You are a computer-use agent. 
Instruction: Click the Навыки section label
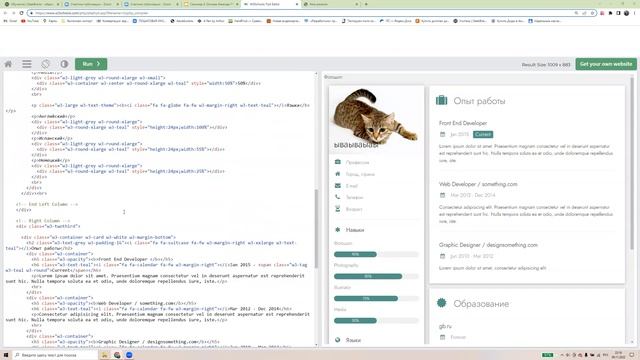pos(355,230)
